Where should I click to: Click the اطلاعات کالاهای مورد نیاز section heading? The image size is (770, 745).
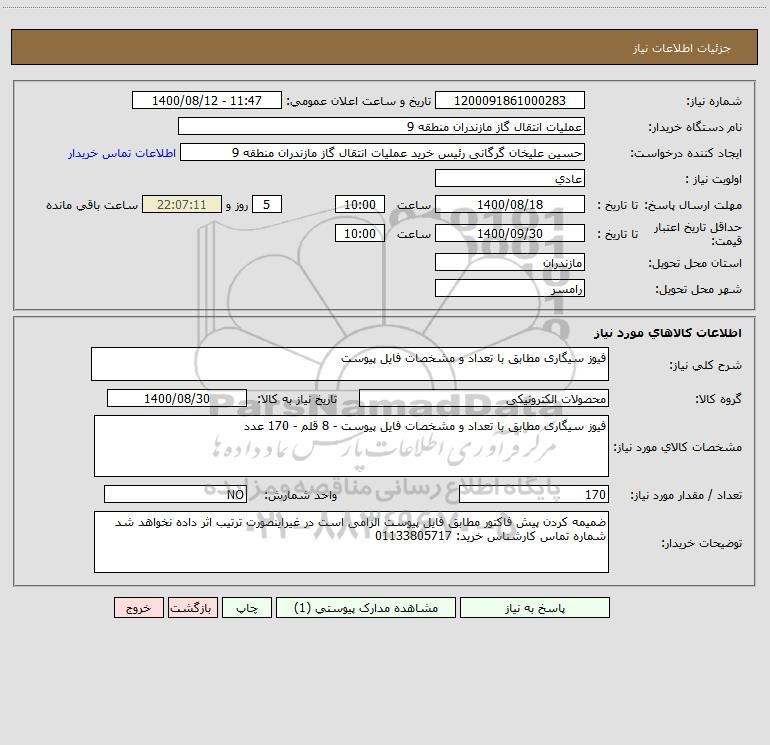pyautogui.click(x=668, y=333)
